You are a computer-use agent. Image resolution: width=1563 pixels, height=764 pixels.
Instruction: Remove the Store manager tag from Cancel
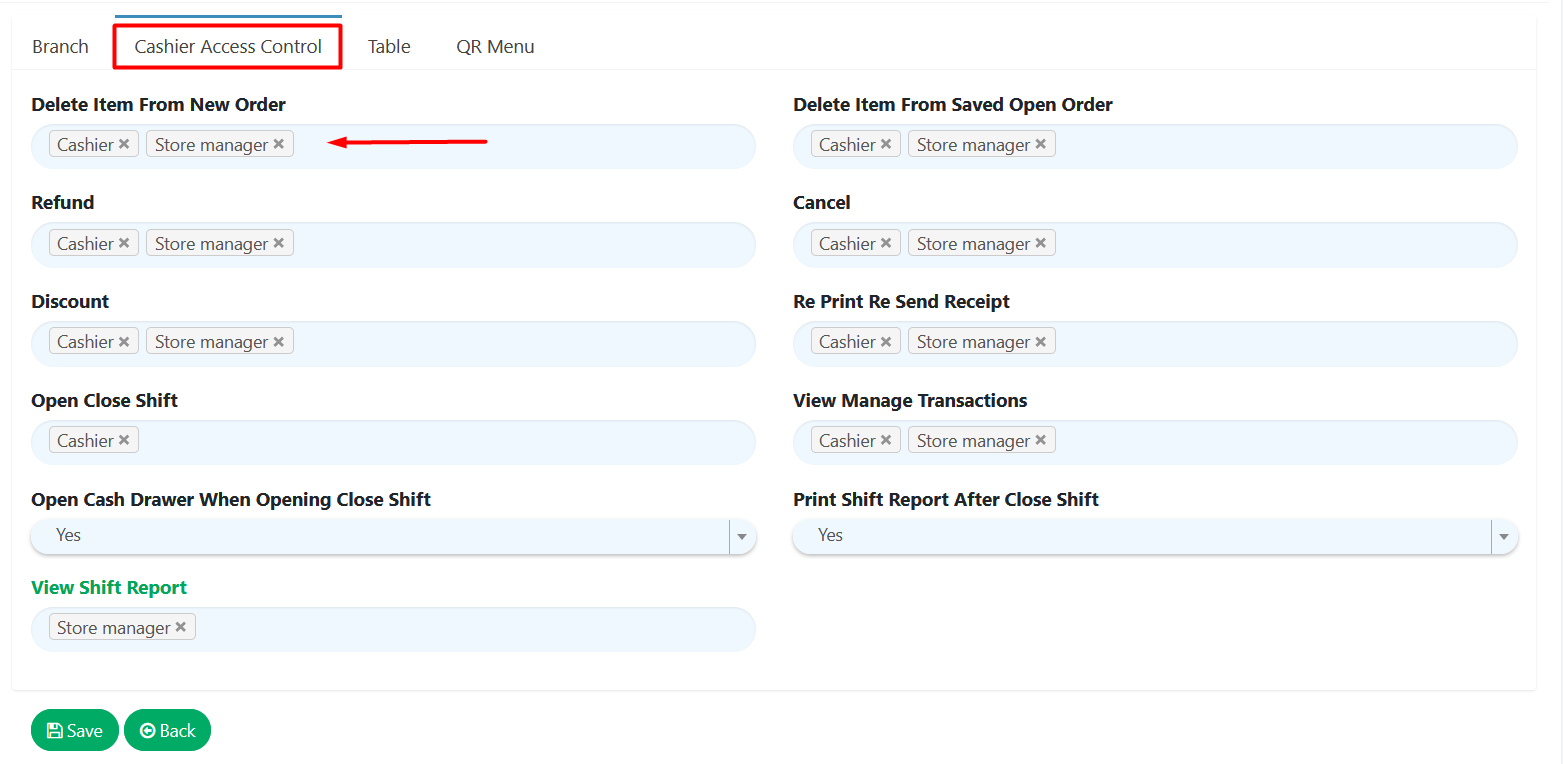[1040, 242]
